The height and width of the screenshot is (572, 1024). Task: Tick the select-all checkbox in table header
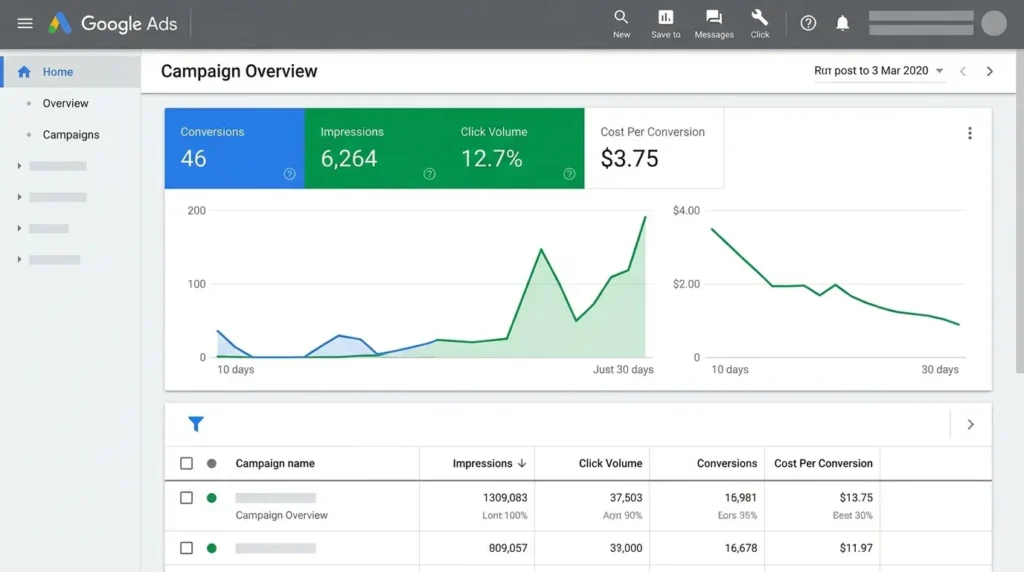186,463
